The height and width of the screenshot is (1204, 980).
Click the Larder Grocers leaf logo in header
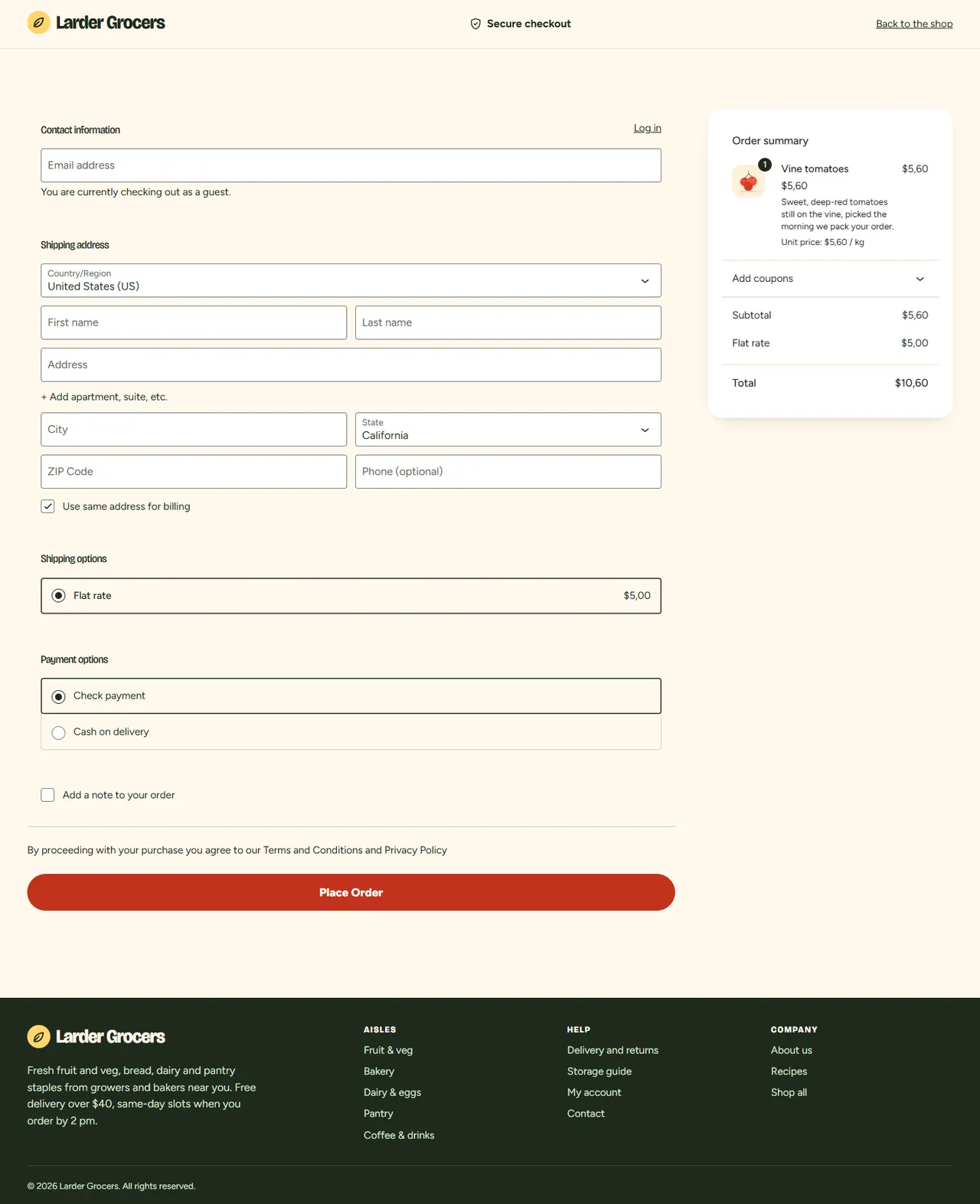tap(39, 23)
